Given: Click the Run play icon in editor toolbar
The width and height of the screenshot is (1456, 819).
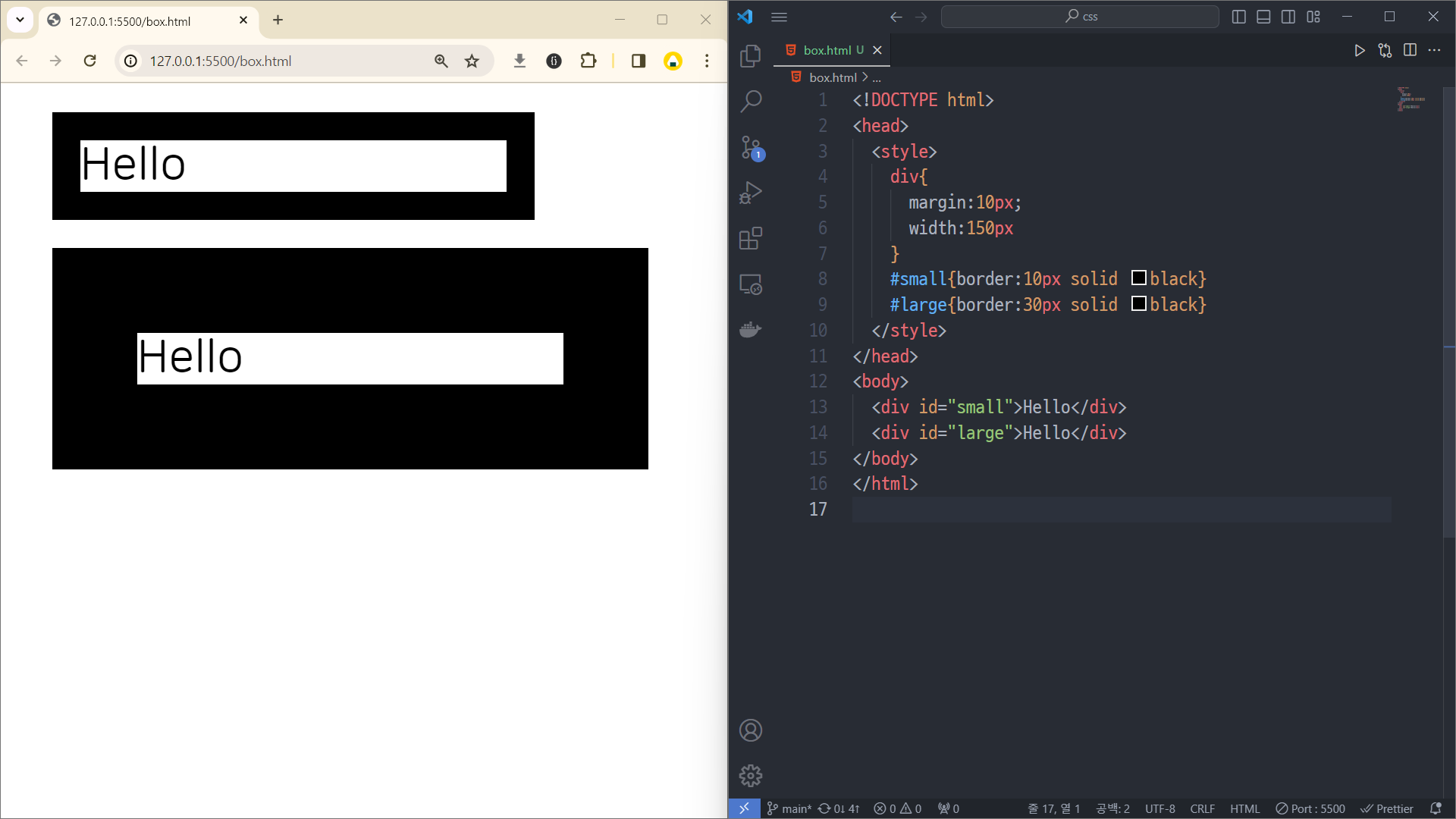Looking at the screenshot, I should pyautogui.click(x=1359, y=50).
